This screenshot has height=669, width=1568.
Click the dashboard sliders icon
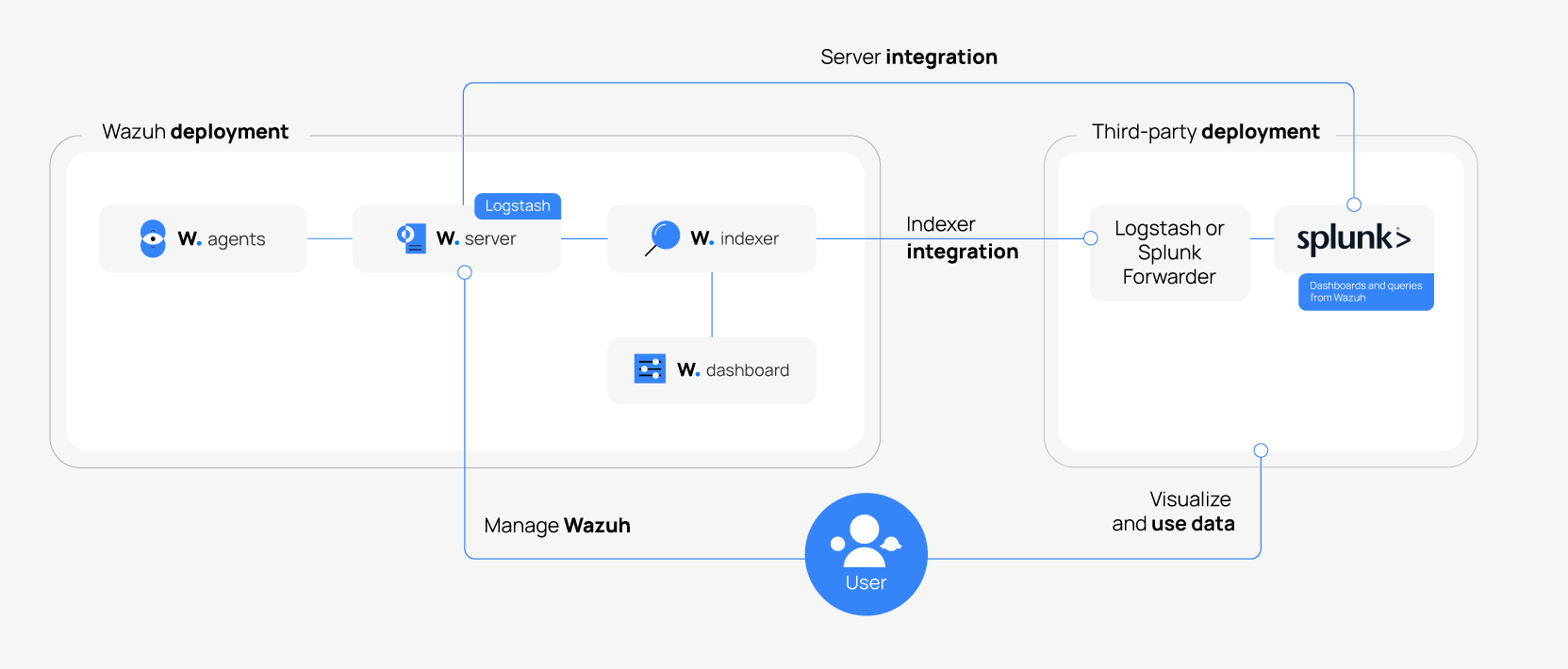point(650,369)
